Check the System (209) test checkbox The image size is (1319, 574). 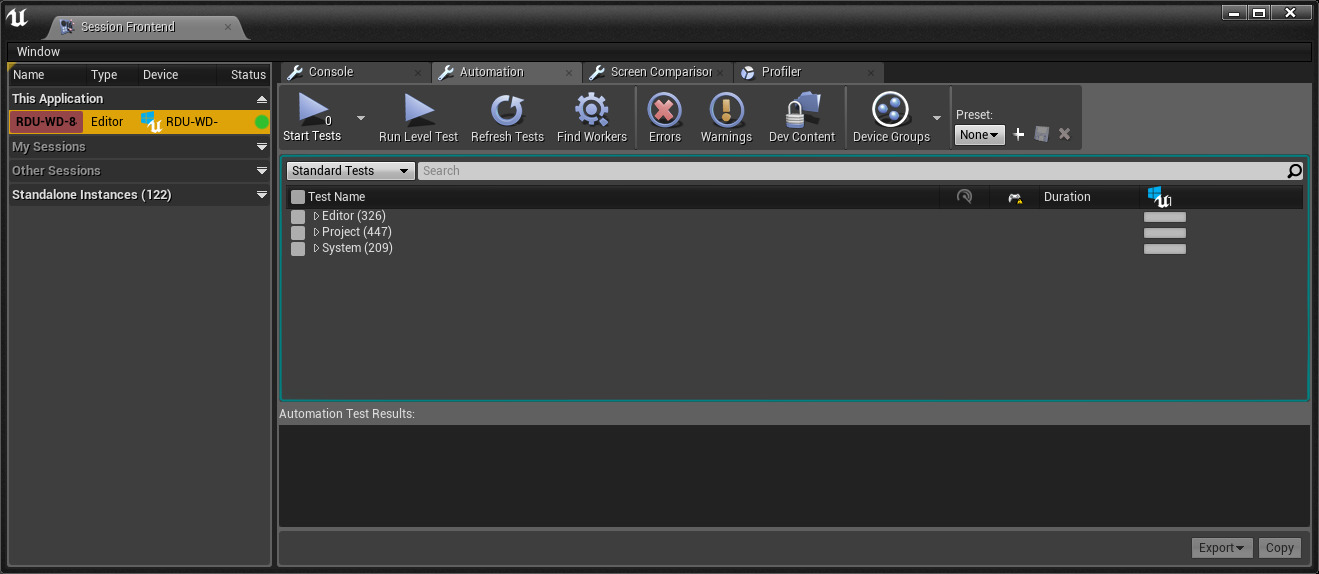(298, 249)
